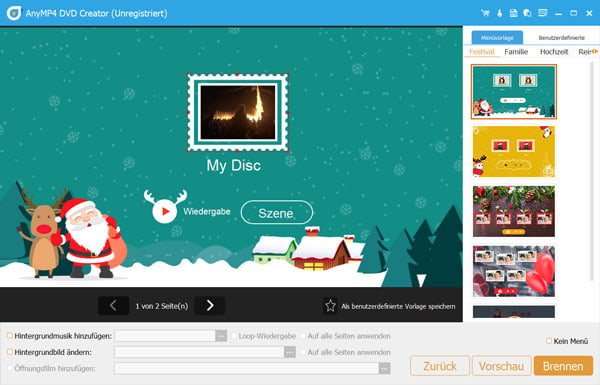
Task: Toggle Hintergrundbild ändern checkbox
Action: (10, 352)
